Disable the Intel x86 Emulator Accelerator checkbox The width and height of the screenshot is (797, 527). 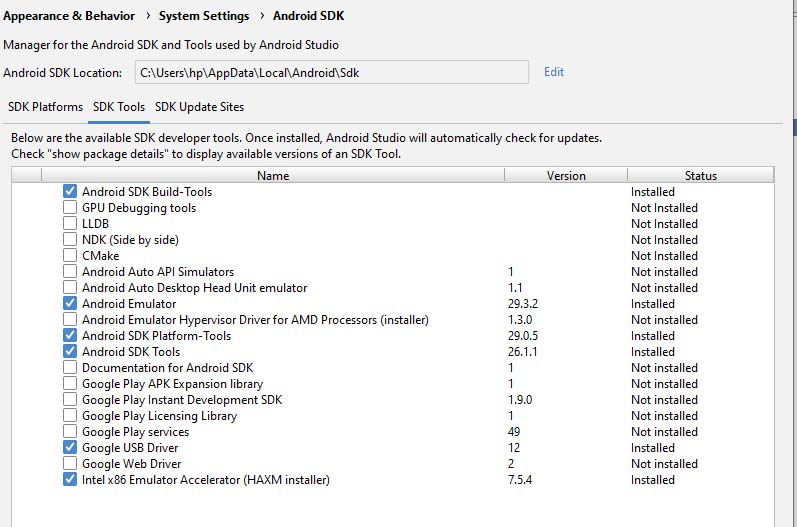[70, 480]
